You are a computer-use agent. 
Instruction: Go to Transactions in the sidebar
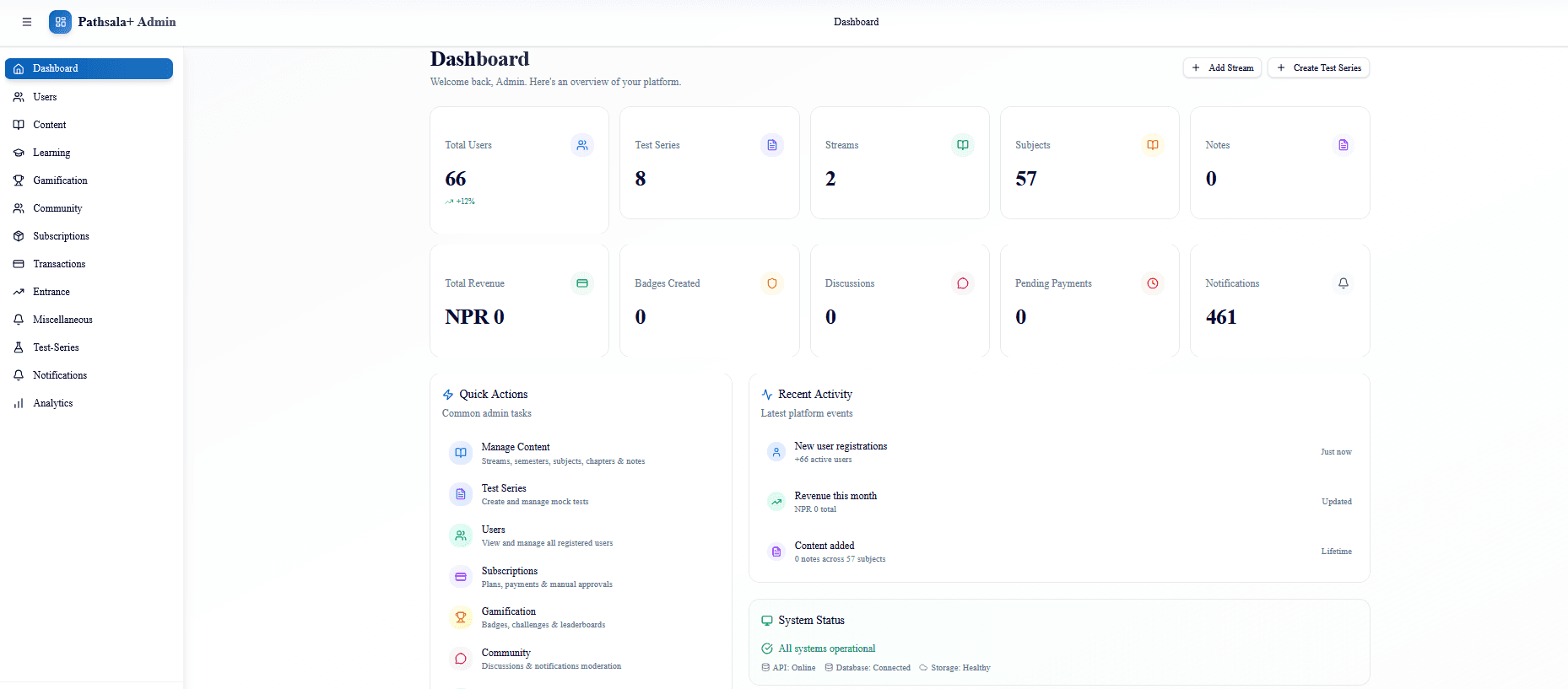point(89,264)
